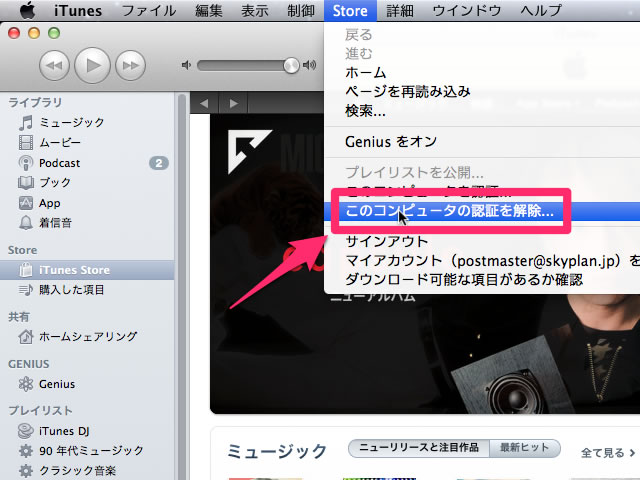Open the ファイル menu
The height and width of the screenshot is (480, 640).
pyautogui.click(x=149, y=11)
